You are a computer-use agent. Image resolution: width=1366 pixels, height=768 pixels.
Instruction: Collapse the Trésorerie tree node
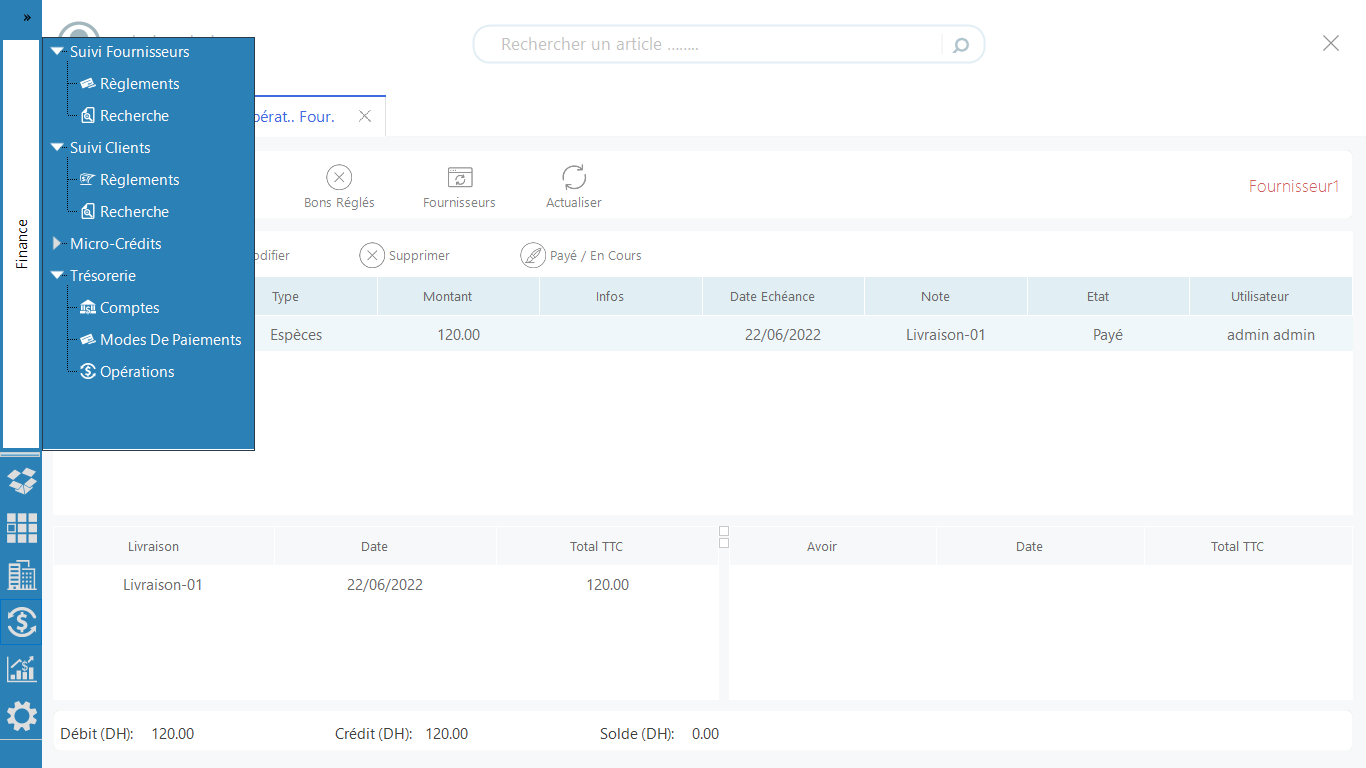57,275
